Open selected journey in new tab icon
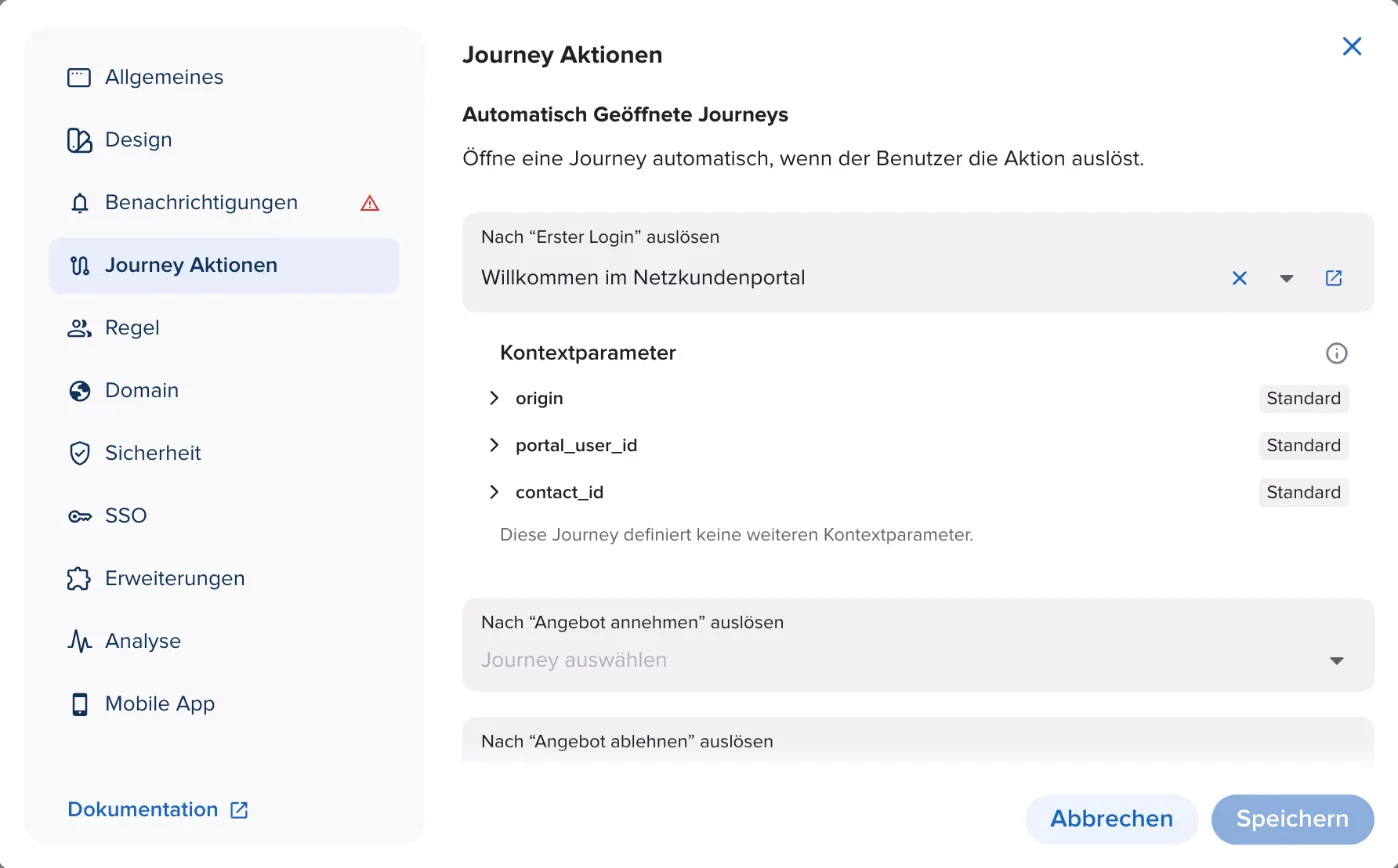Image resolution: width=1398 pixels, height=868 pixels. coord(1333,278)
